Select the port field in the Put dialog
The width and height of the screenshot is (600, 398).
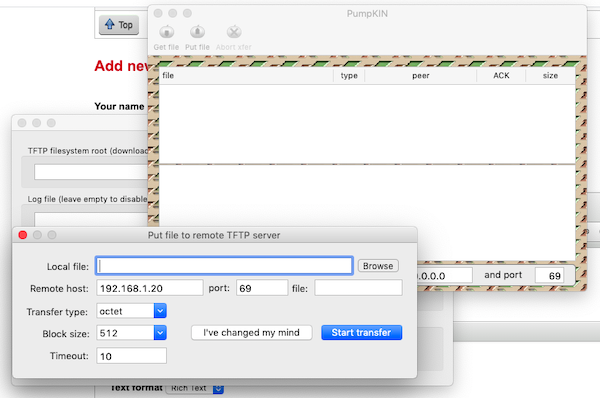click(x=262, y=288)
